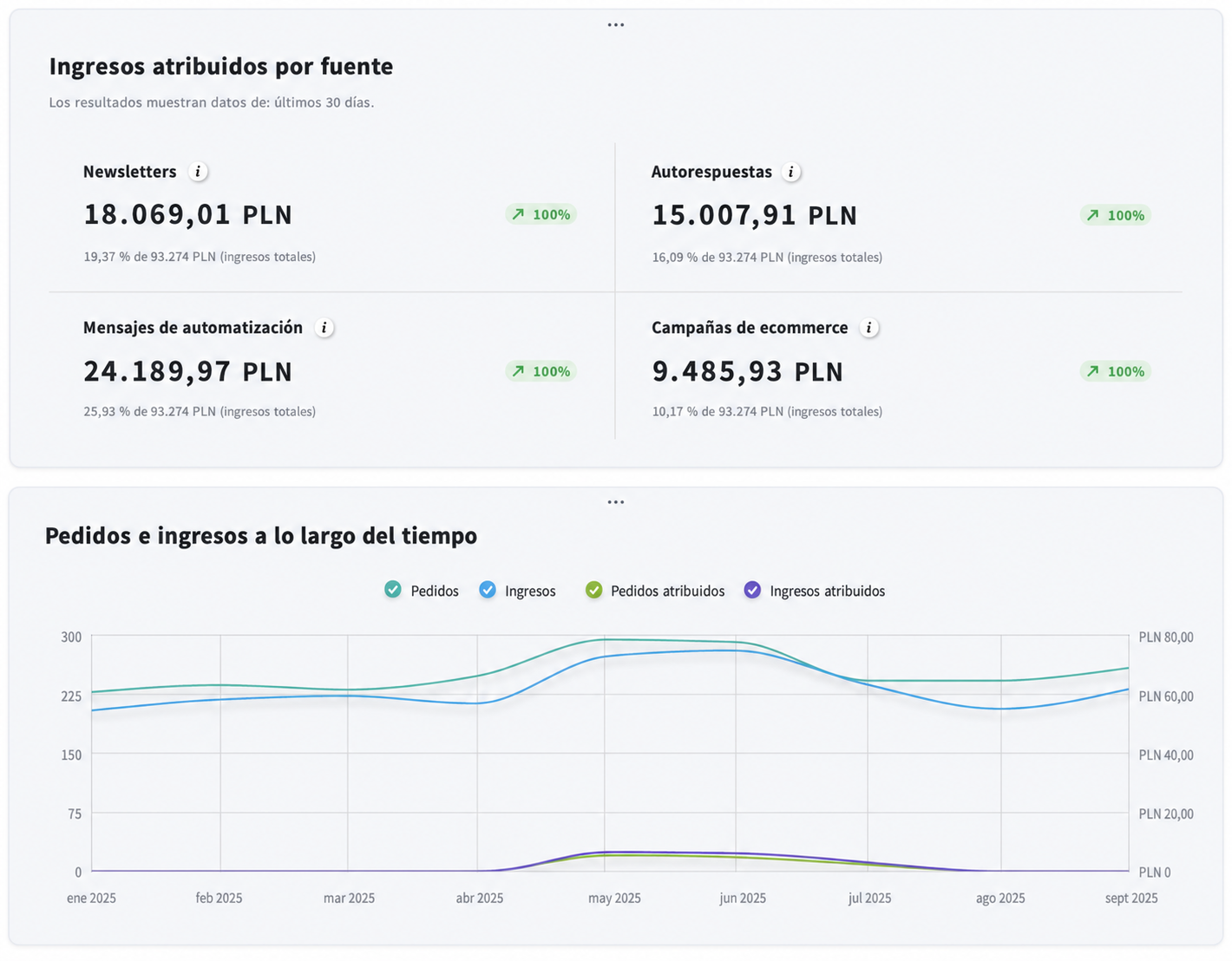Open three-dot menu of Pedidos e ingresos card

coord(616,502)
